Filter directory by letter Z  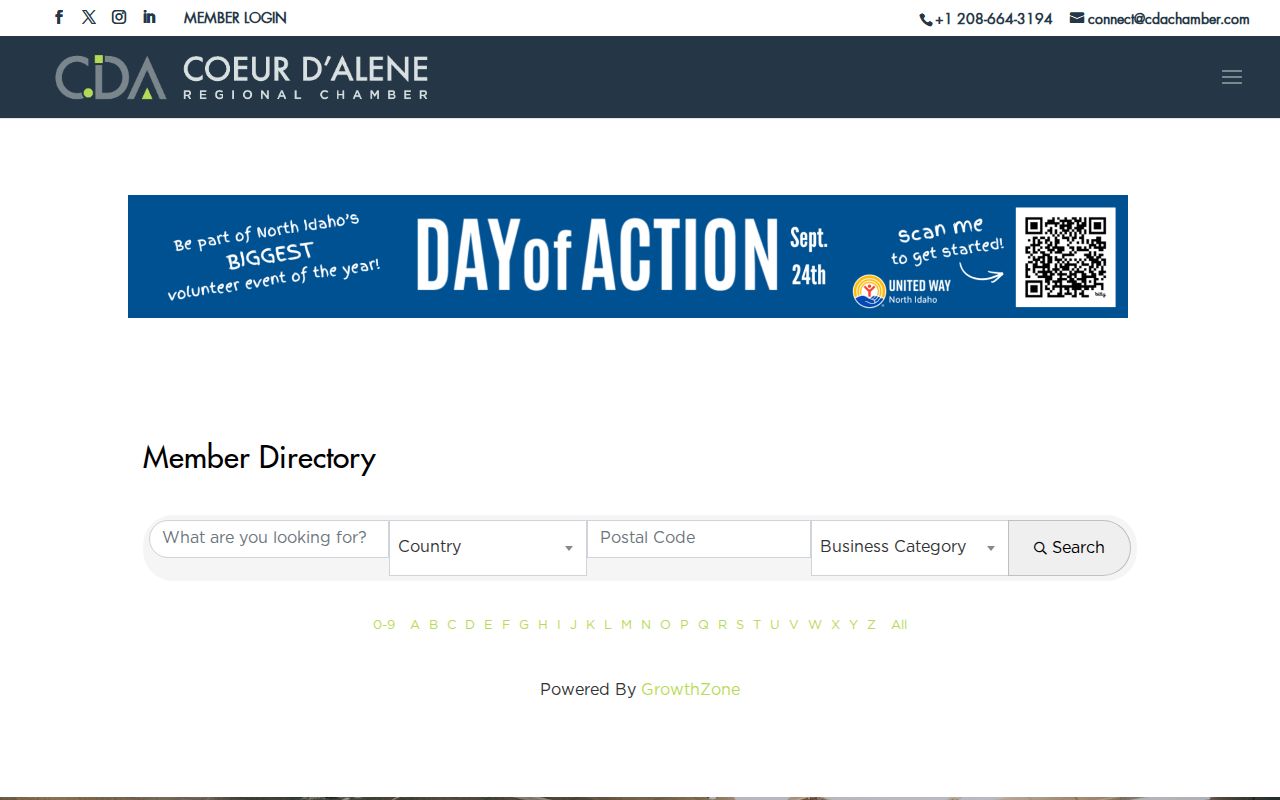(x=871, y=625)
